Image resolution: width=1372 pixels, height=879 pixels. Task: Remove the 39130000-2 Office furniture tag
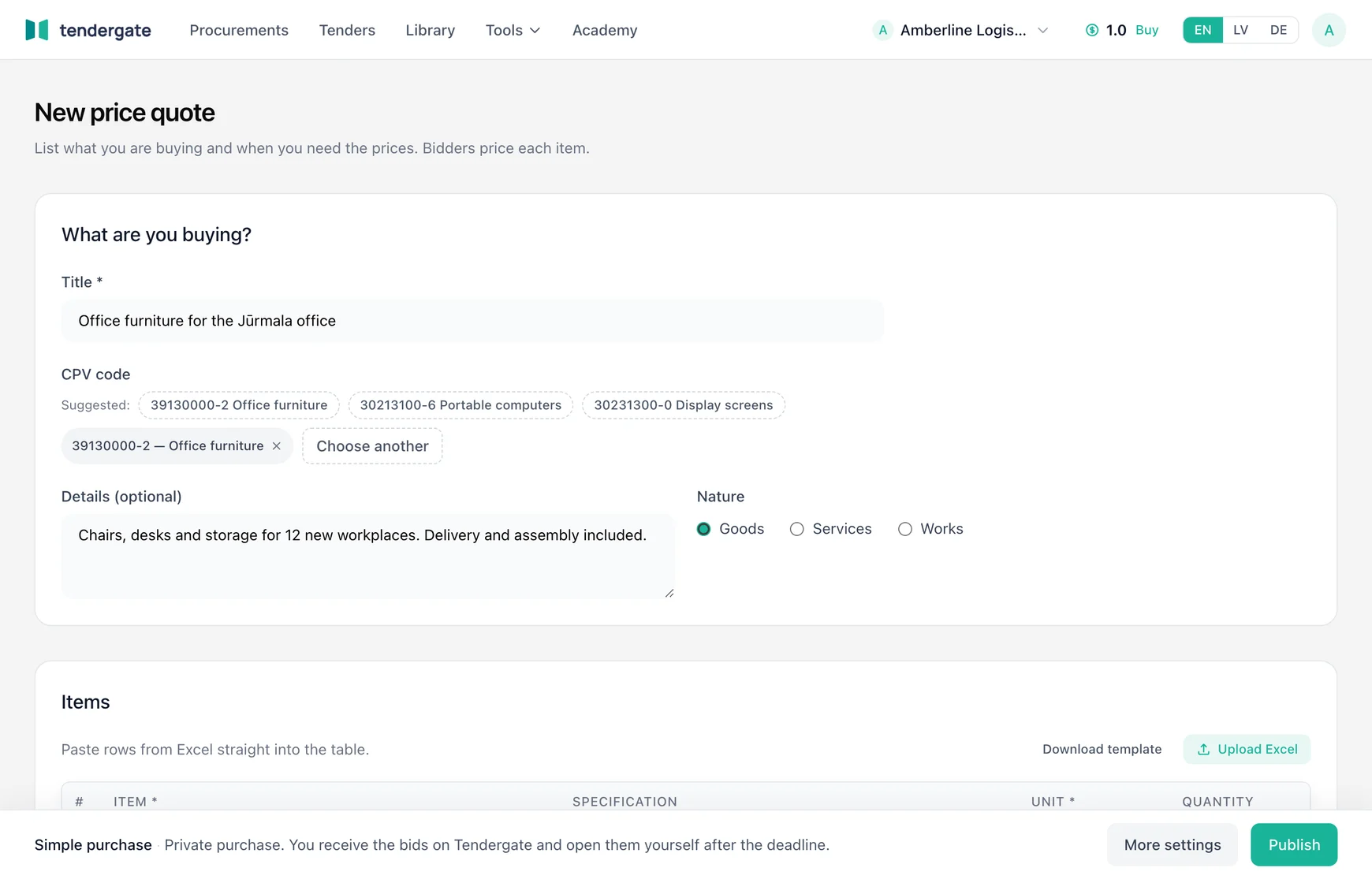coord(277,446)
